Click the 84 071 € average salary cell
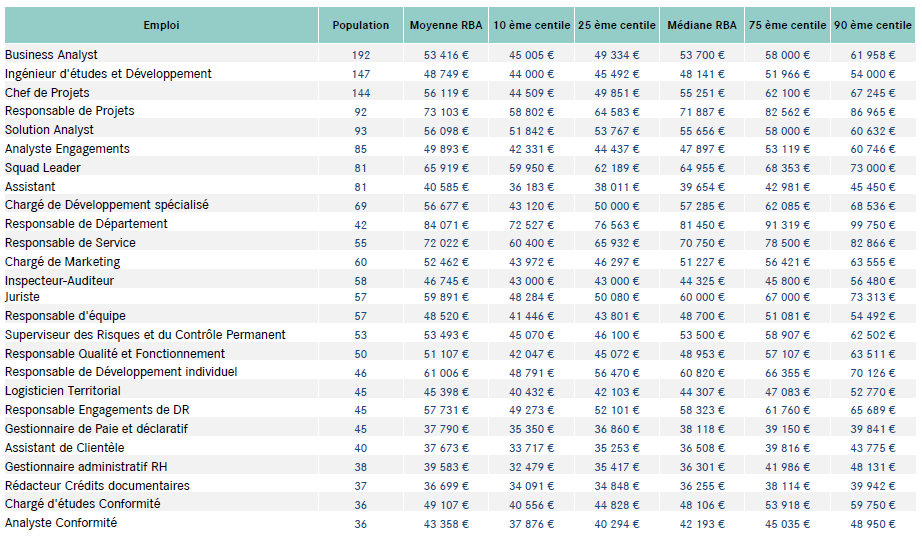 pos(446,224)
